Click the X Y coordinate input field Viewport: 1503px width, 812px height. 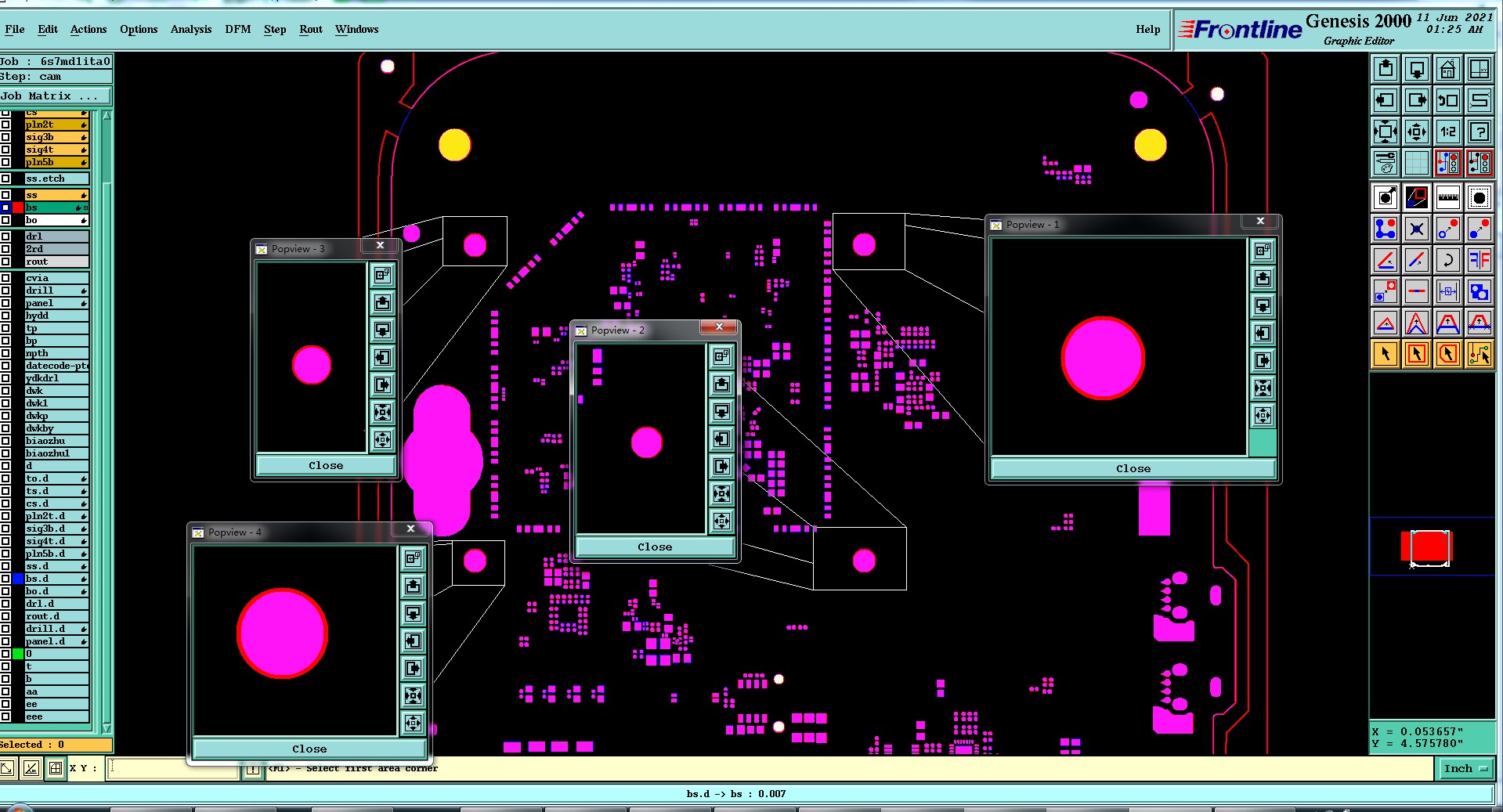coord(174,768)
